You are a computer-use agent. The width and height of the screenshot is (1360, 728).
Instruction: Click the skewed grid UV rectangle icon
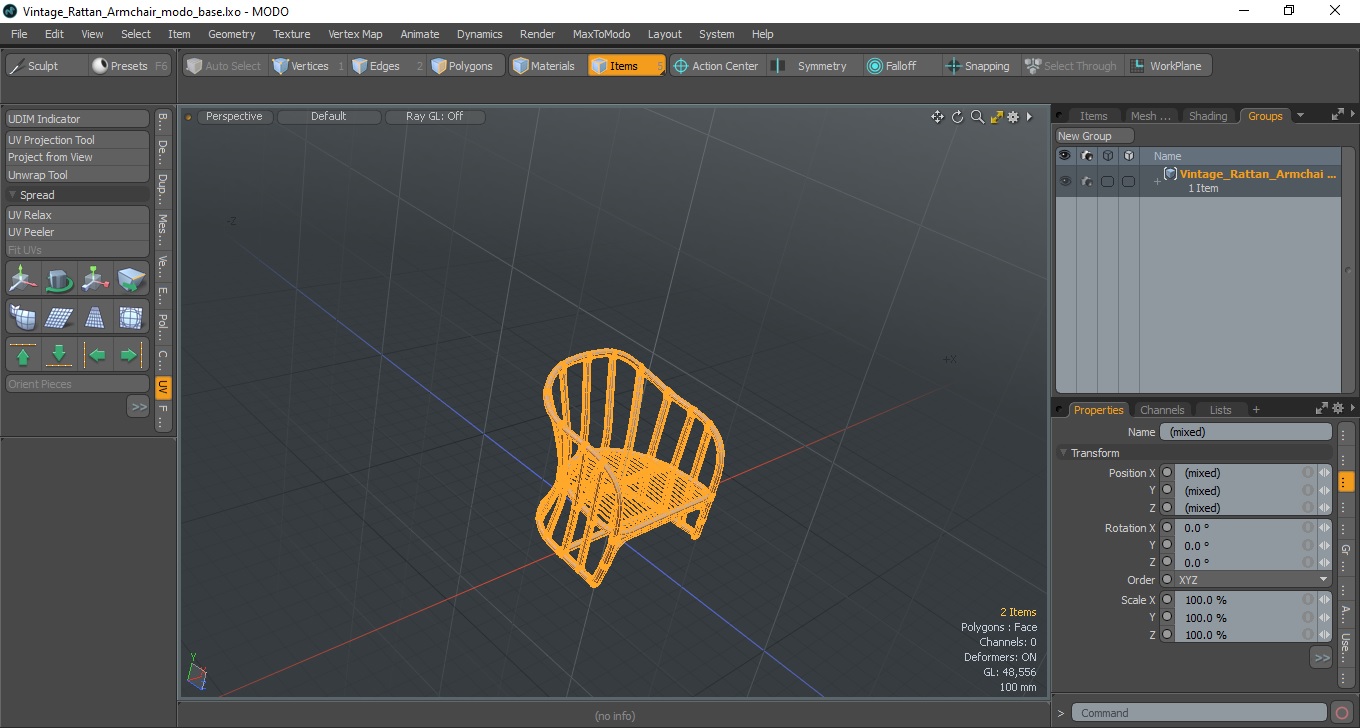(x=59, y=317)
